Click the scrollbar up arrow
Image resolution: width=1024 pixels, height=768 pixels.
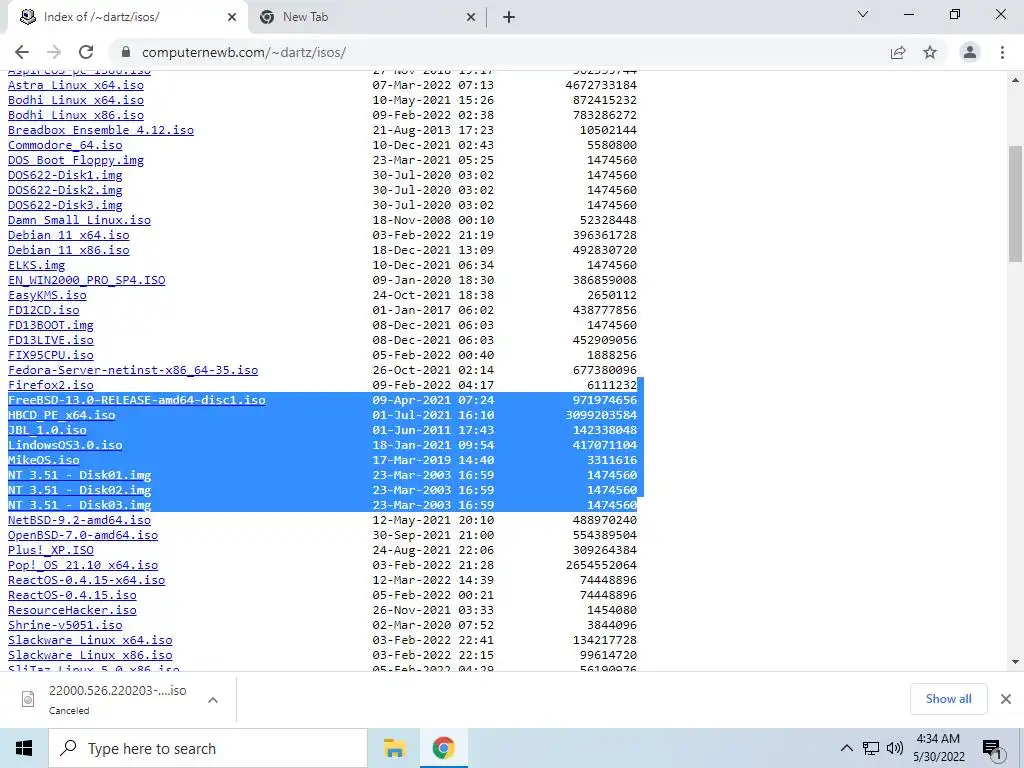pos(1016,80)
